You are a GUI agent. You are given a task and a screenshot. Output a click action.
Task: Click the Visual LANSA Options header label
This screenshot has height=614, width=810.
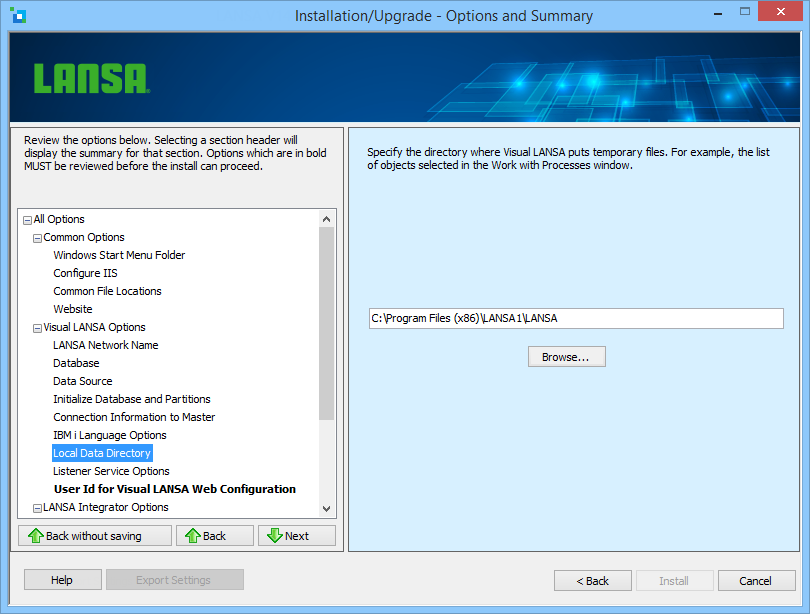(x=94, y=327)
